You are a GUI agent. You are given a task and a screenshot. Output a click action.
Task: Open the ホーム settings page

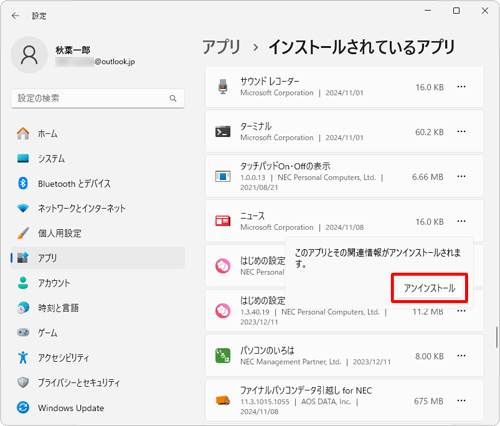[98, 133]
